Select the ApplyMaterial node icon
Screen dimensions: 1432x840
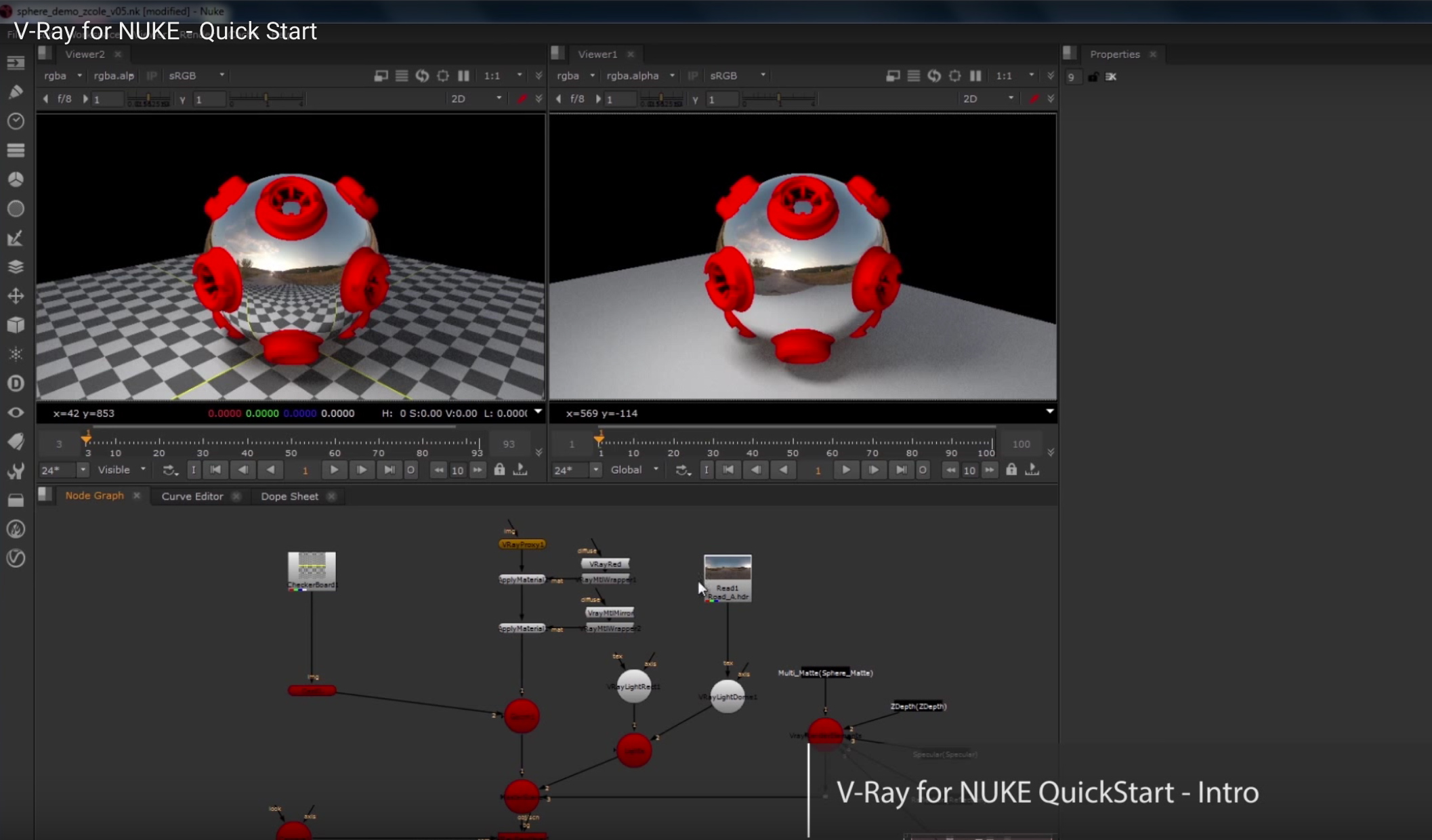pyautogui.click(x=521, y=579)
